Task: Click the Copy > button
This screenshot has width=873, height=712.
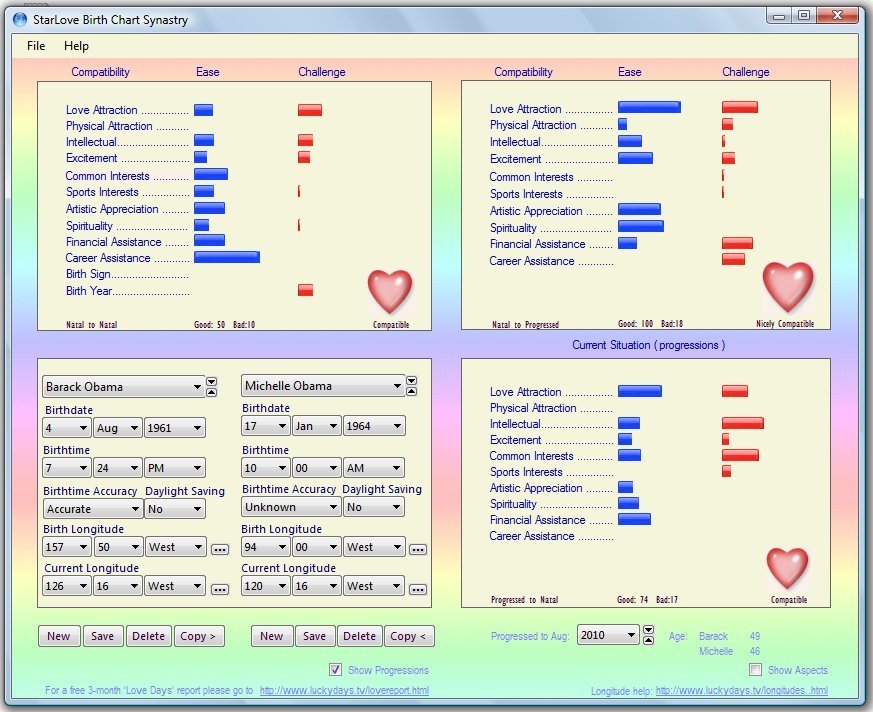Action: (x=199, y=636)
